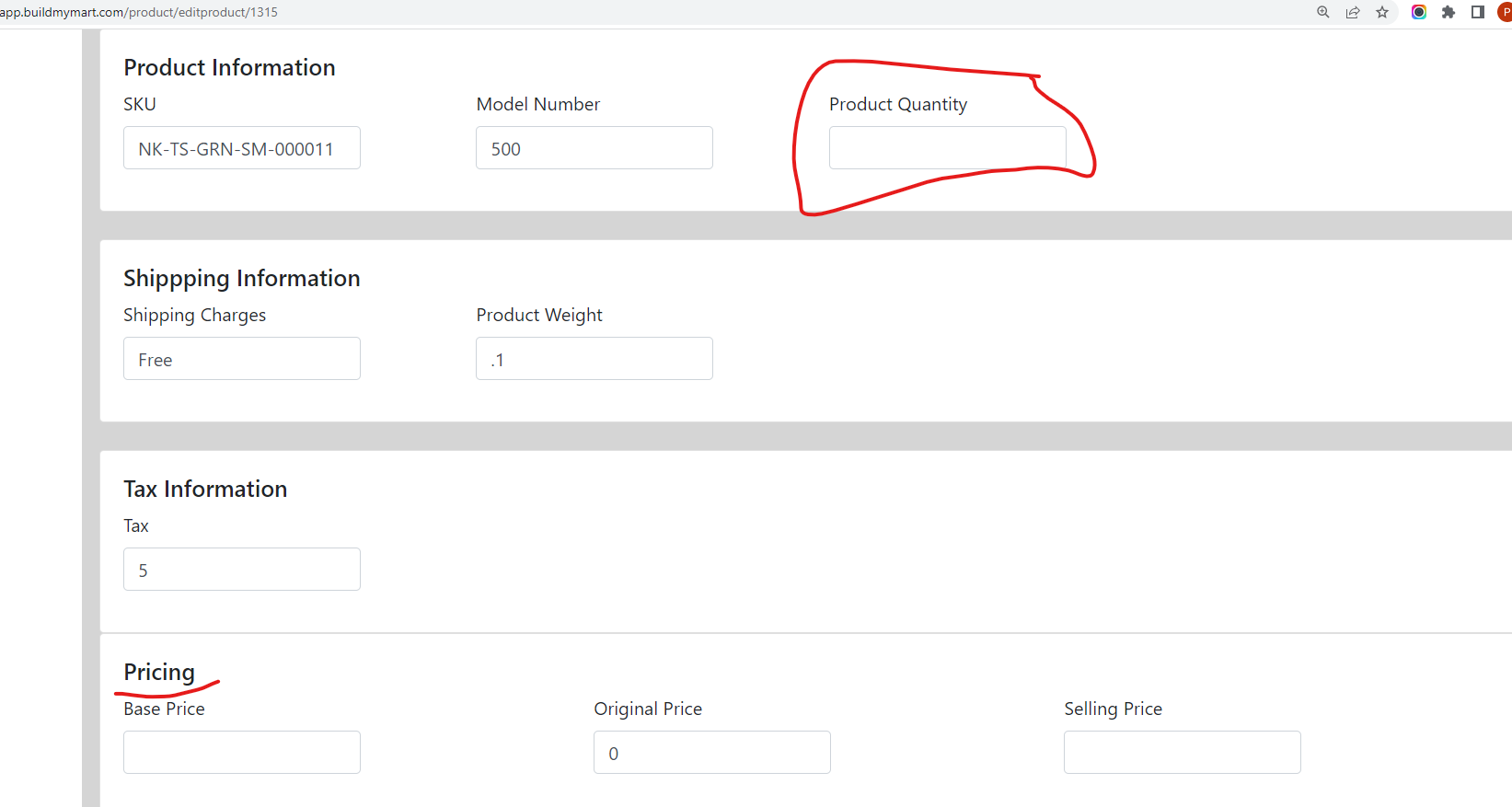
Task: Bookmark this page with the star icon
Action: coord(1382,12)
